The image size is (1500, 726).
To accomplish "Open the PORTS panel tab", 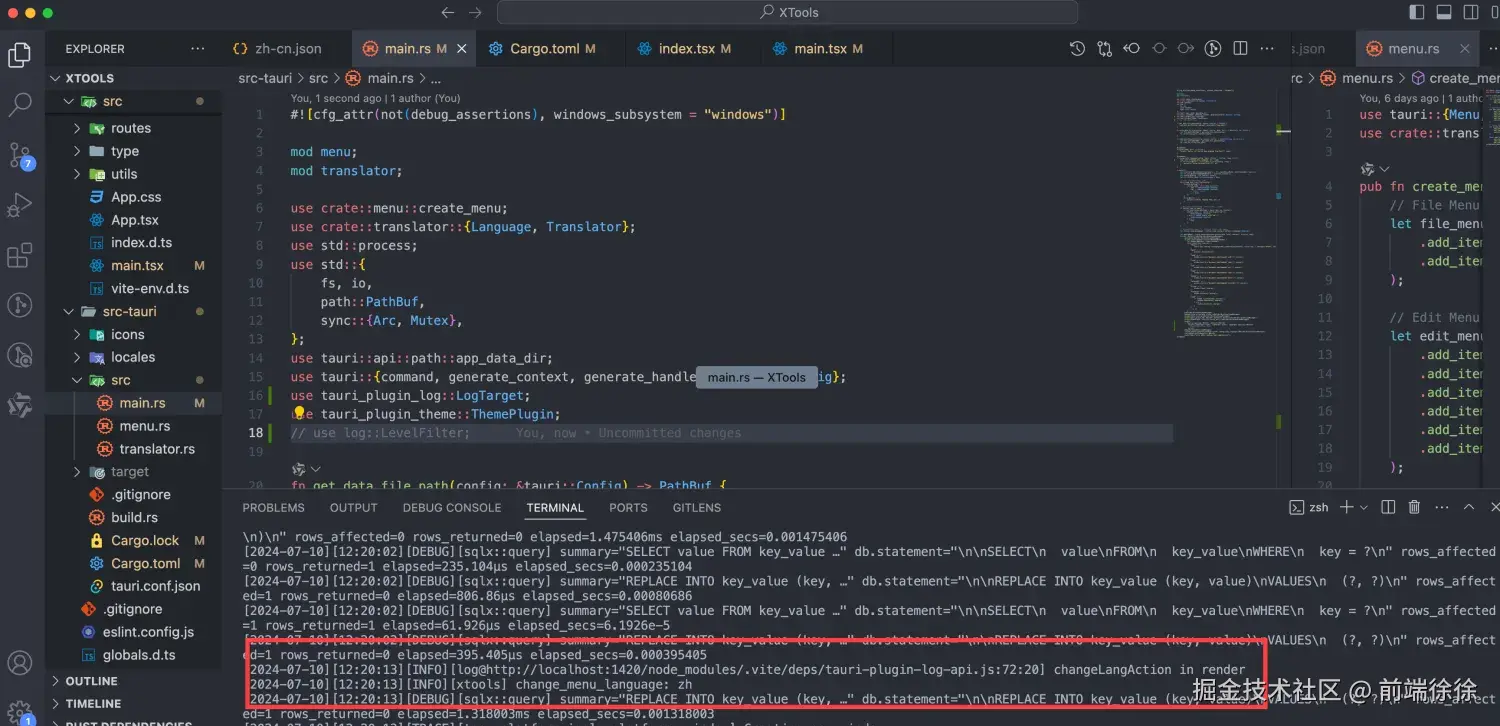I will click(x=628, y=507).
